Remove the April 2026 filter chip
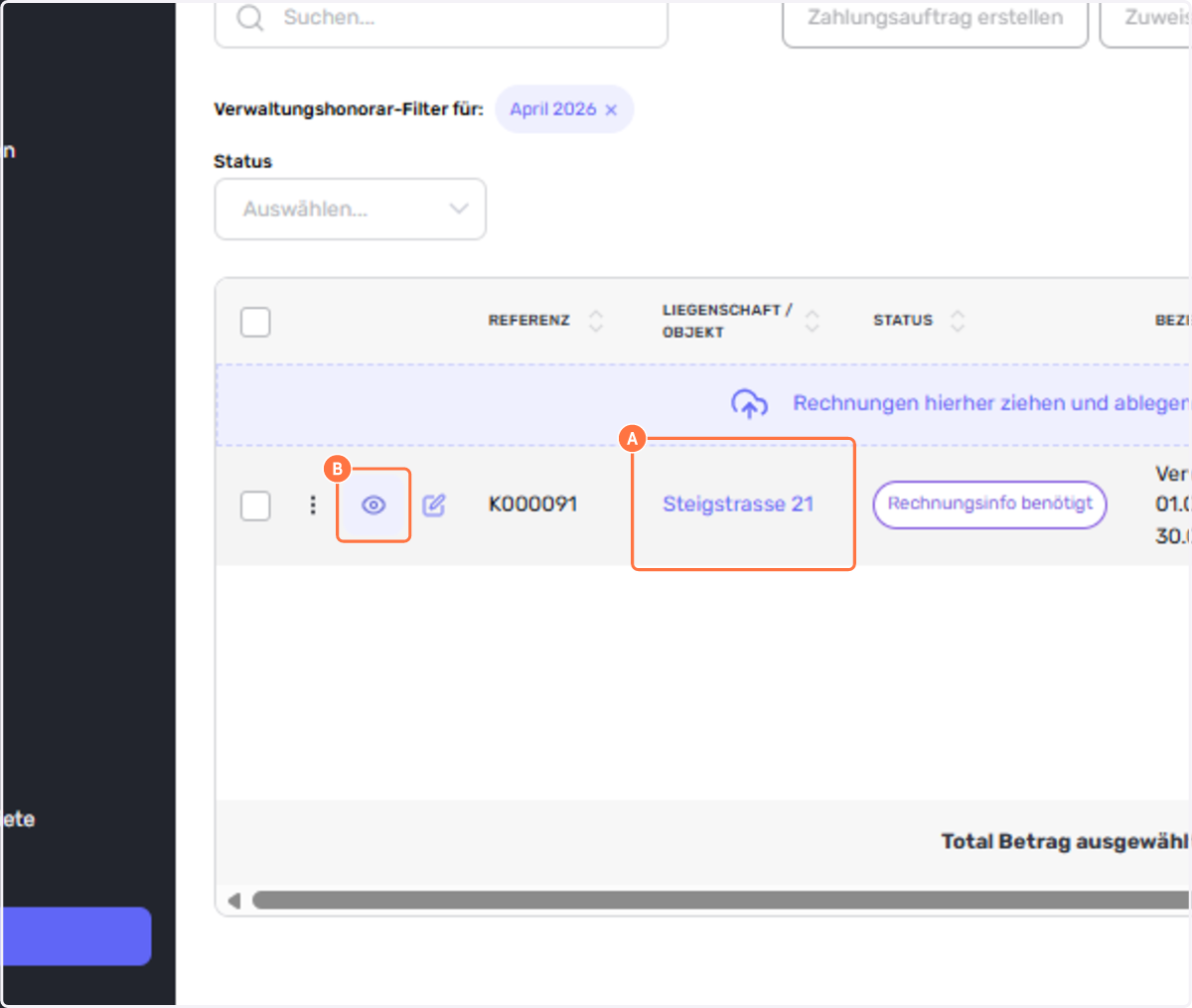This screenshot has height=1008, width=1192. coord(612,110)
